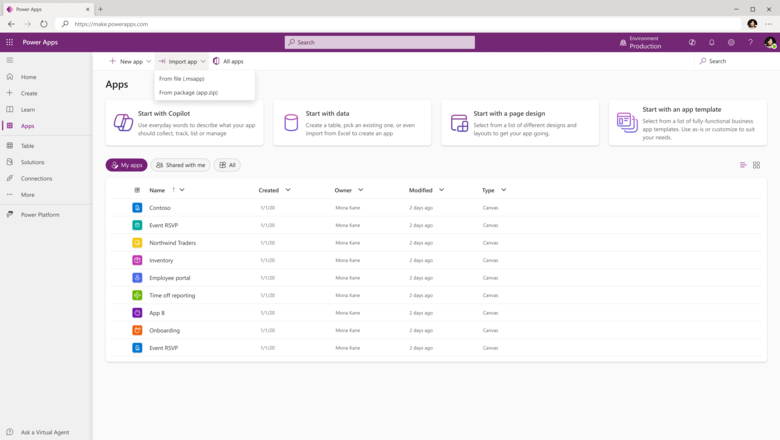Viewport: 780px width, 440px height.
Task: Open the Type column dropdown chevron
Action: point(503,190)
